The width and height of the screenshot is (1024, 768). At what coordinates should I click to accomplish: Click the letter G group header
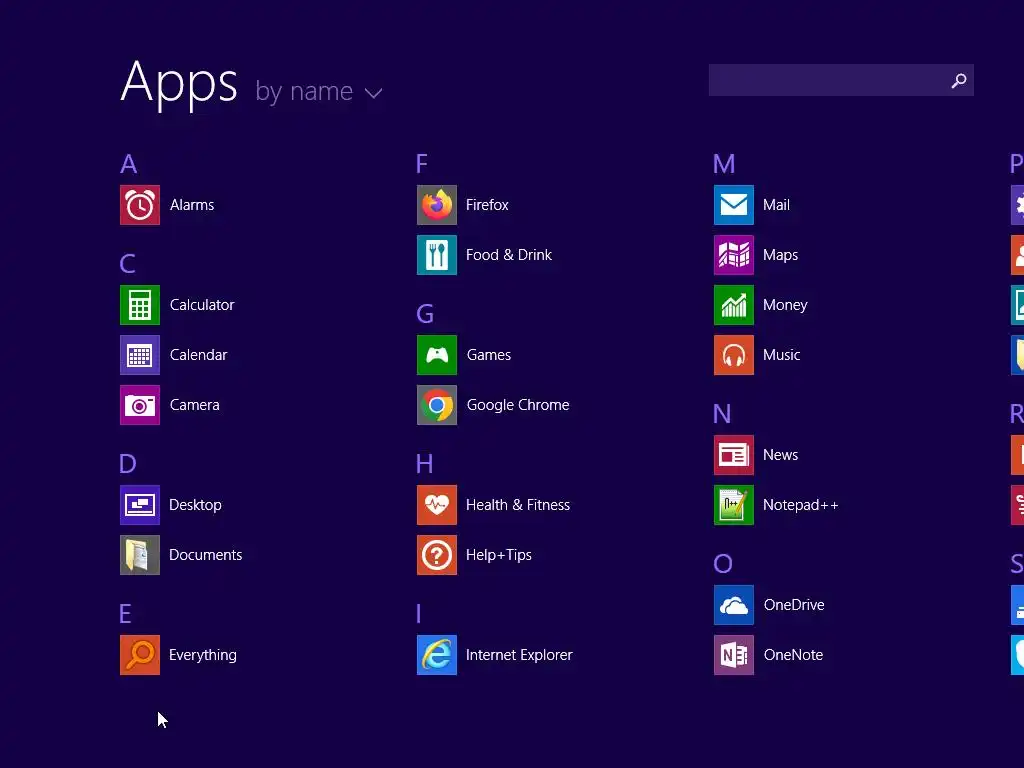click(x=424, y=314)
